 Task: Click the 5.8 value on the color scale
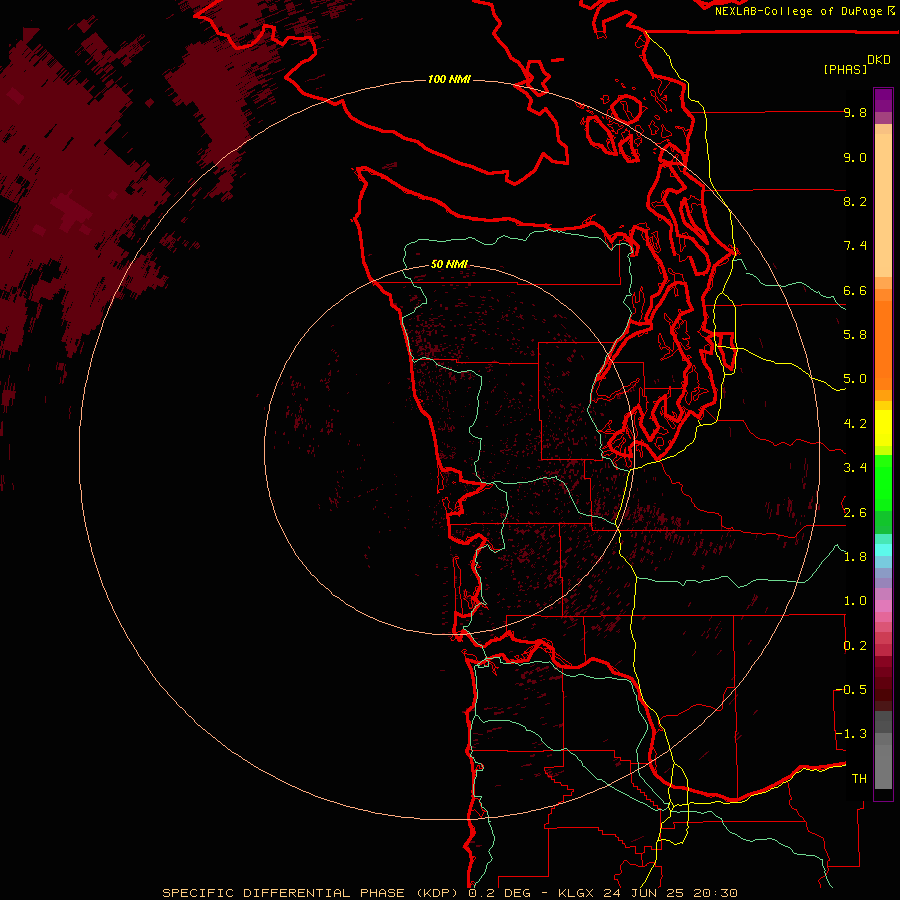click(855, 335)
